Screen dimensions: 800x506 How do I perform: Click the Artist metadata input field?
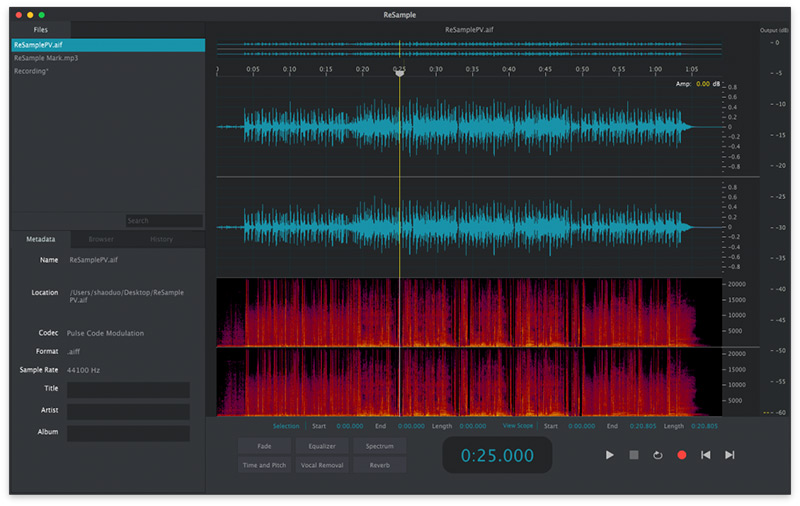[x=128, y=412]
